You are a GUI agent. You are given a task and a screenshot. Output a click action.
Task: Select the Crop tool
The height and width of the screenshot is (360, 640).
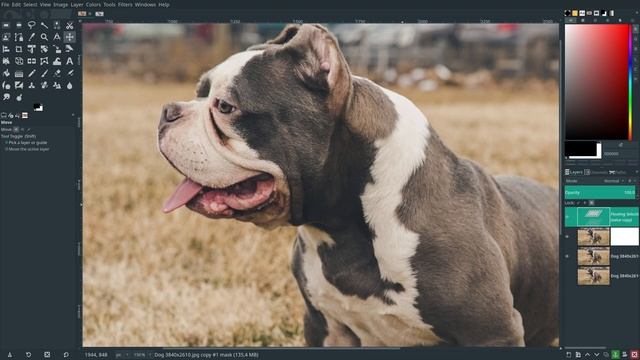[19, 49]
